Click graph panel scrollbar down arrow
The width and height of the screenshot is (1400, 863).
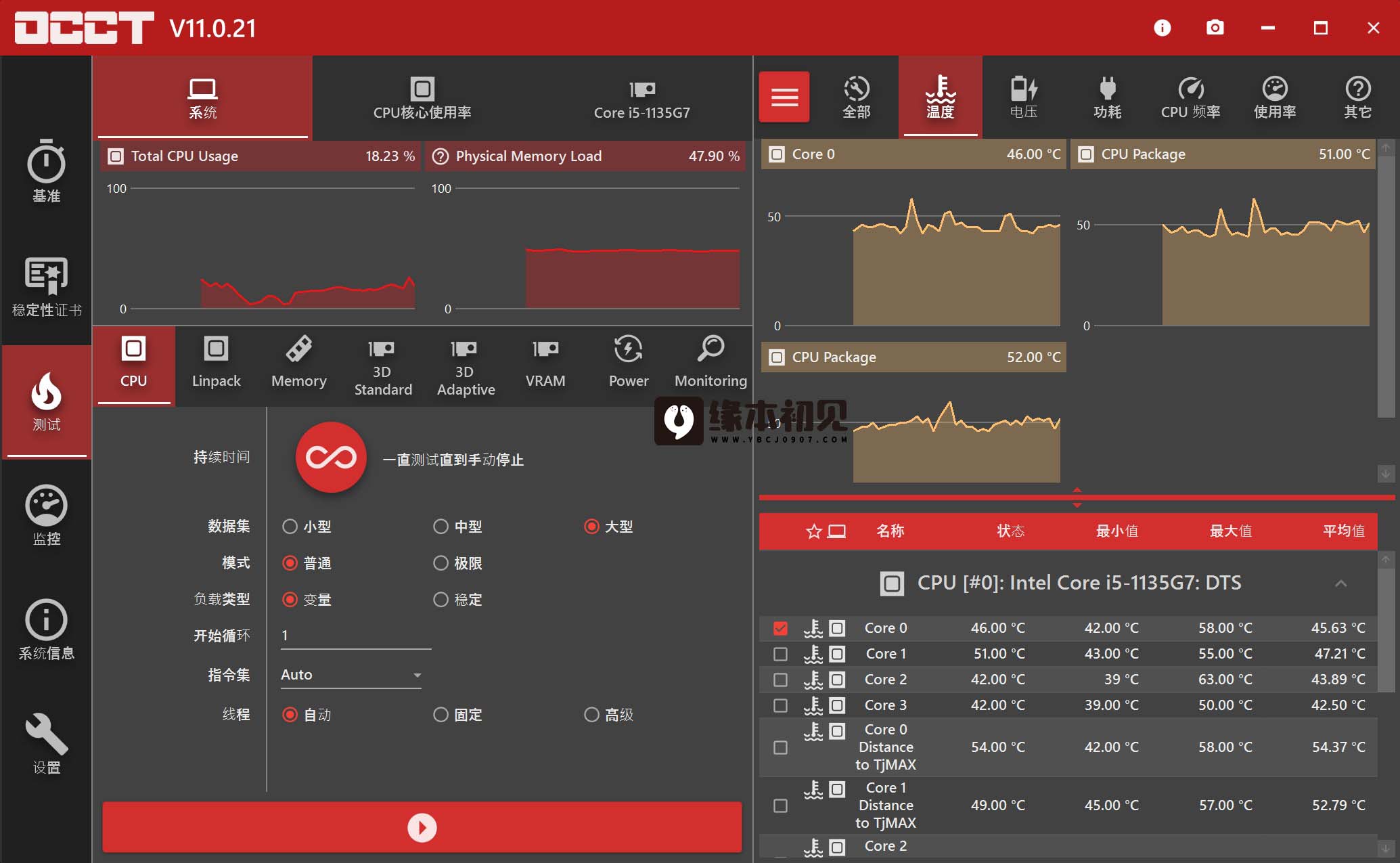pos(1386,474)
